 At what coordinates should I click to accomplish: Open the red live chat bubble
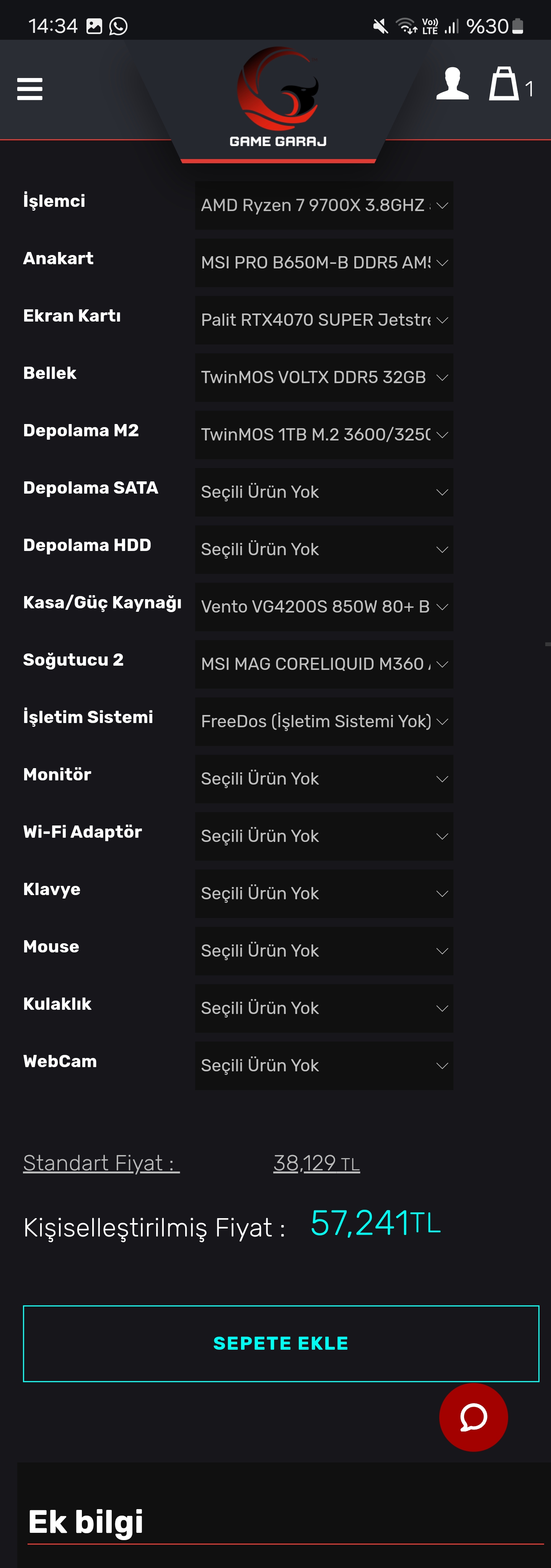(x=473, y=1417)
